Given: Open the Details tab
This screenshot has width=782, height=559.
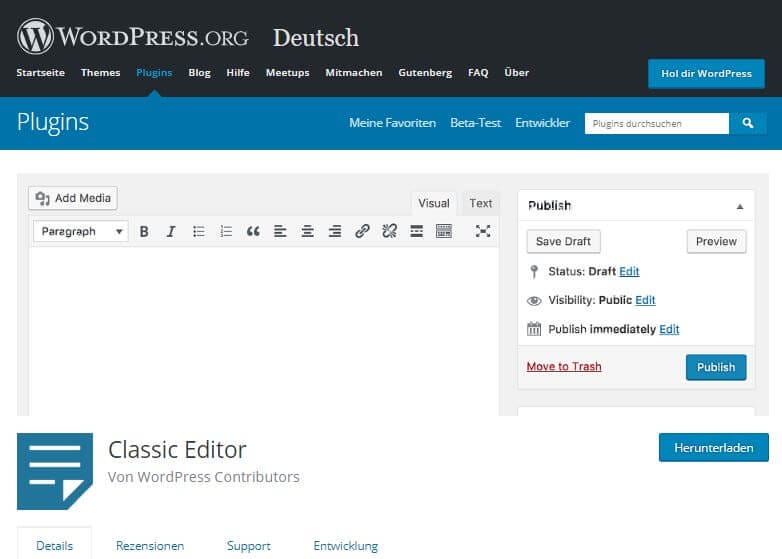Looking at the screenshot, I should coord(54,546).
